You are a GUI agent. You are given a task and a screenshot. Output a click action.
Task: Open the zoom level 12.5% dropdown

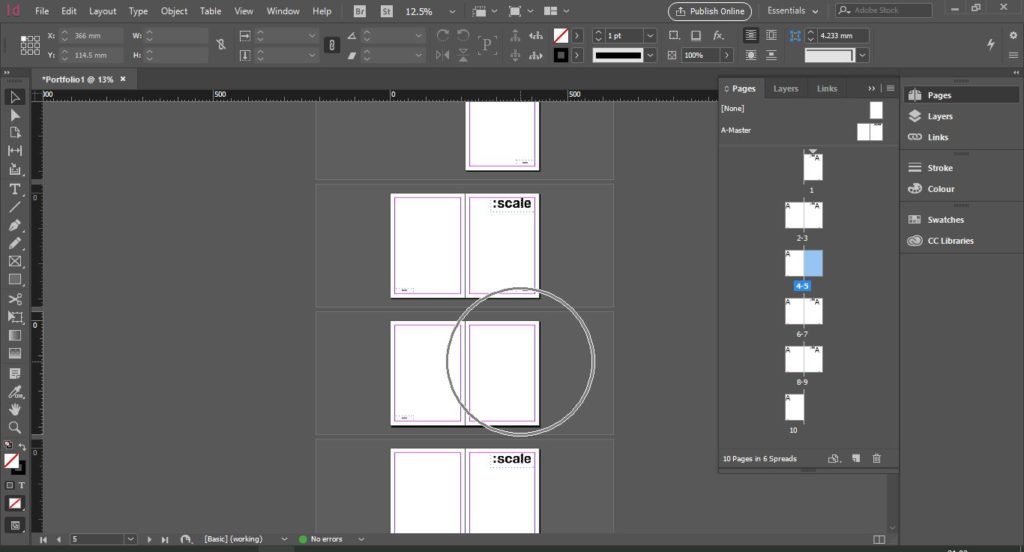point(454,11)
